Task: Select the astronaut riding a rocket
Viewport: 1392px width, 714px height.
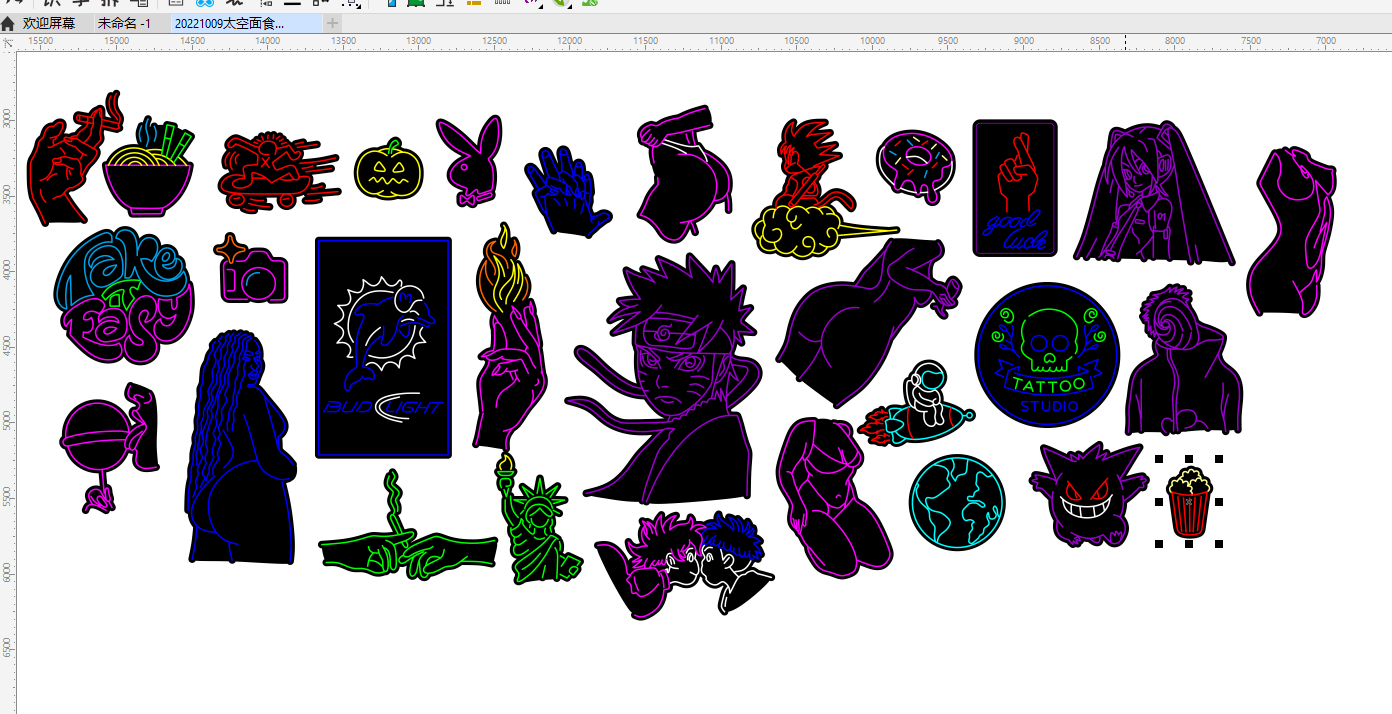Action: click(x=915, y=405)
